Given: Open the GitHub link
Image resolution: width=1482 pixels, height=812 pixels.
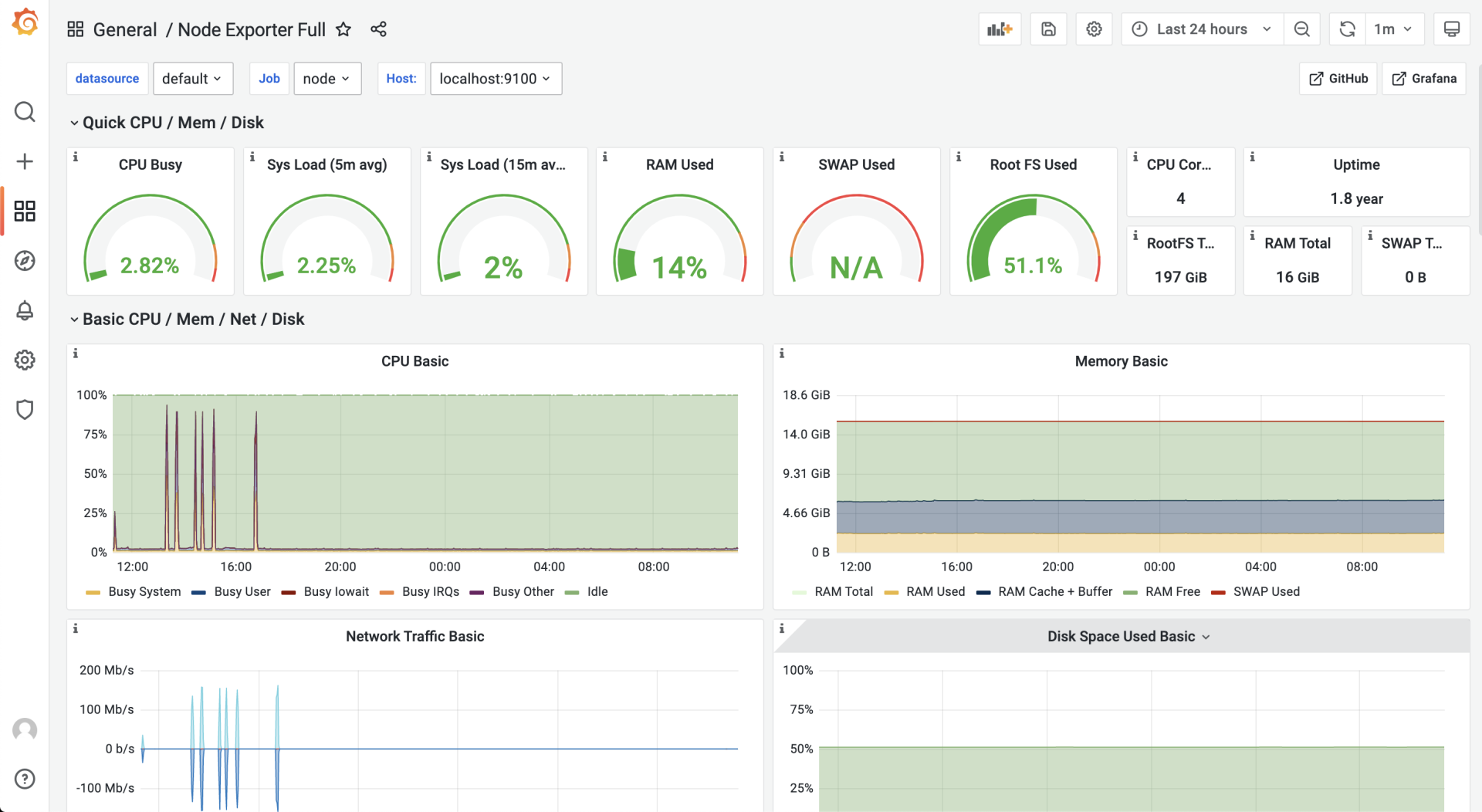Looking at the screenshot, I should pos(1338,79).
